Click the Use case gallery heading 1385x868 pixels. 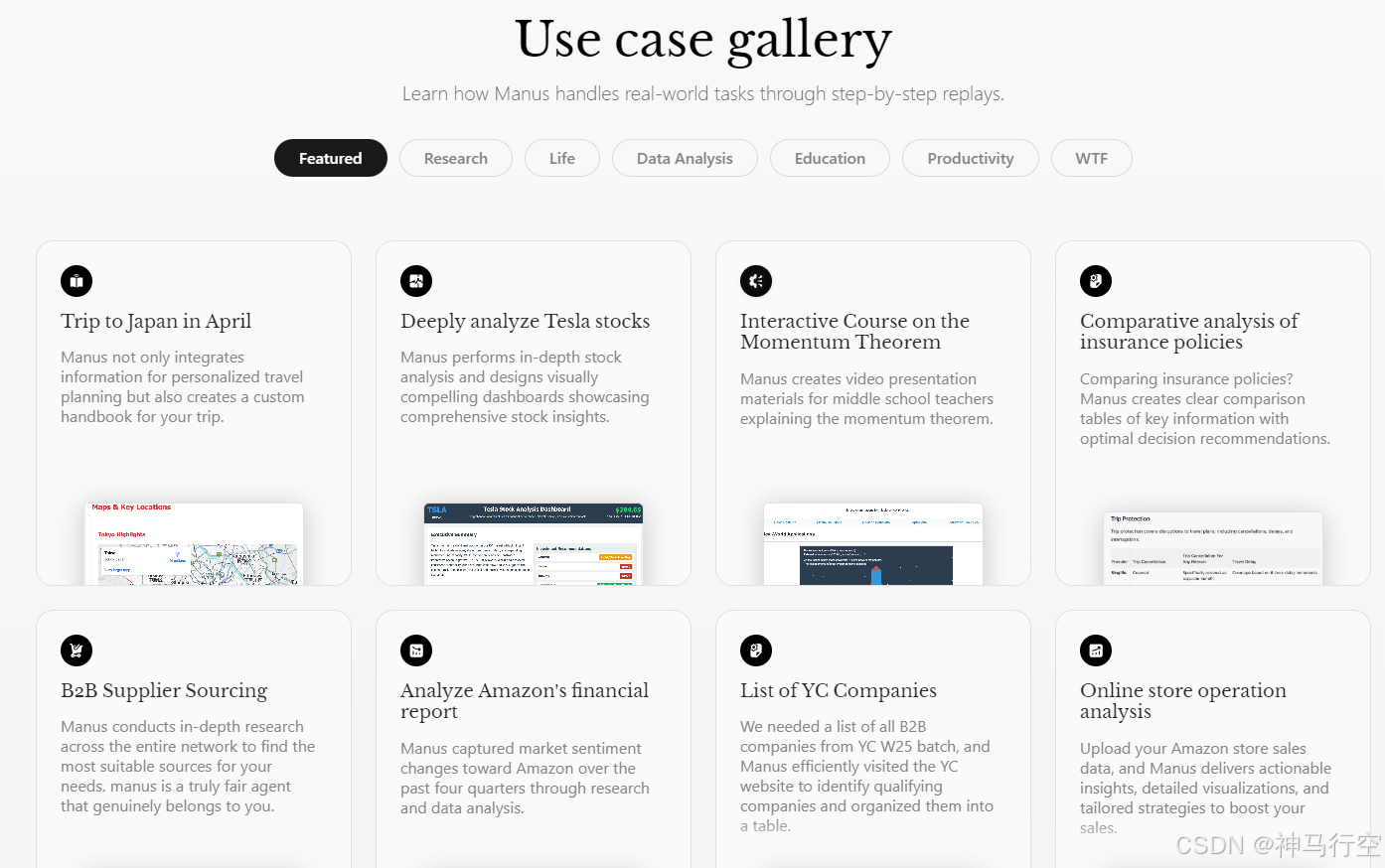click(x=703, y=40)
